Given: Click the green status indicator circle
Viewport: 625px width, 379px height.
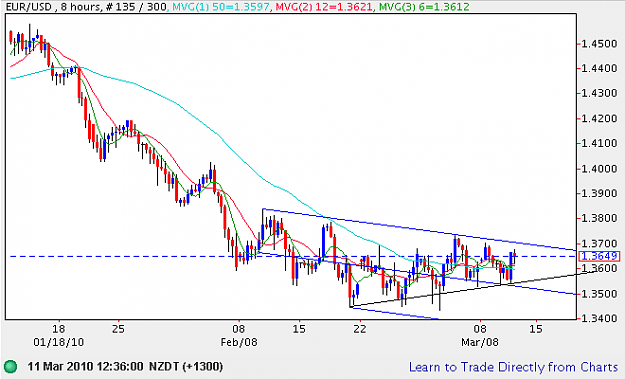Looking at the screenshot, I should click(x=11, y=366).
